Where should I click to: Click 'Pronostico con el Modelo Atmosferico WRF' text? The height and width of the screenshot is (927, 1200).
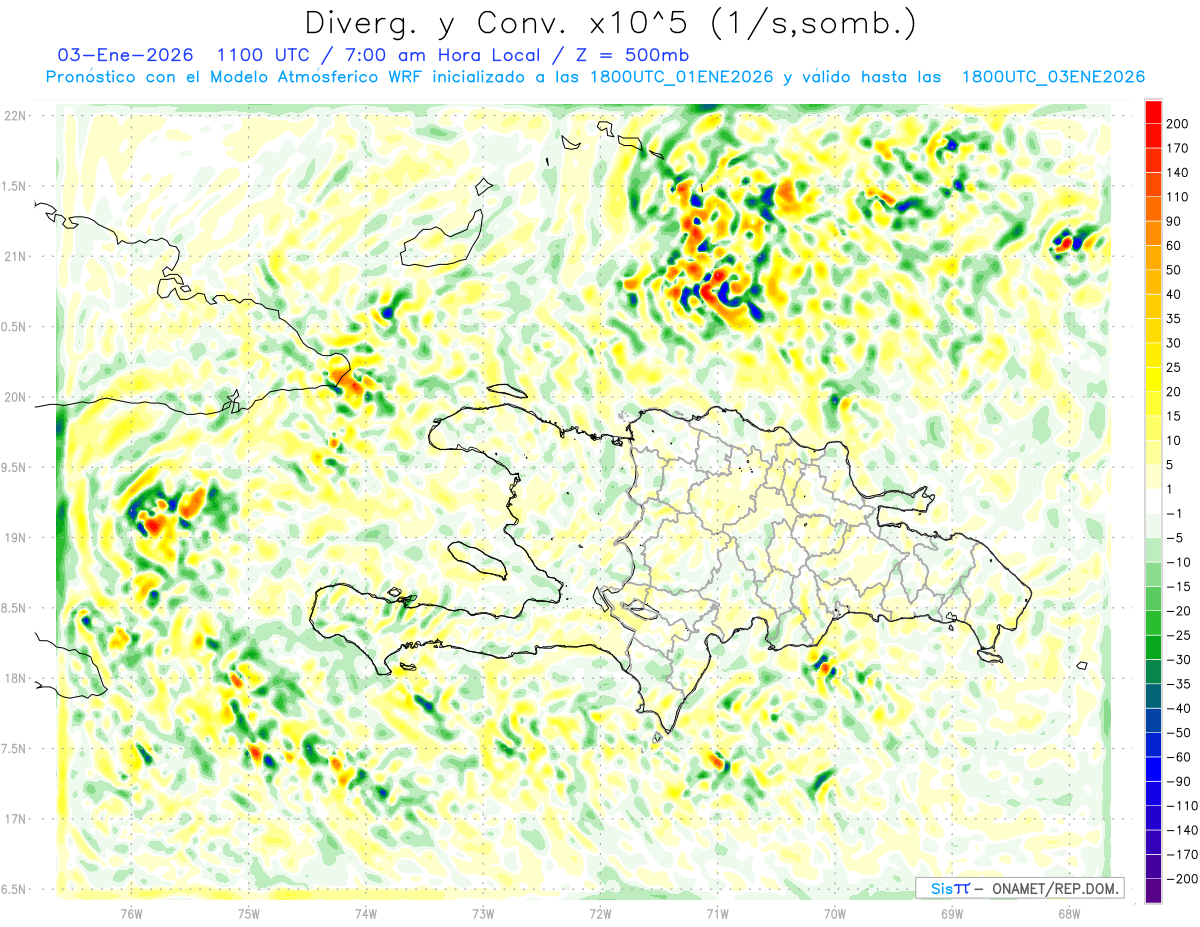click(x=236, y=77)
